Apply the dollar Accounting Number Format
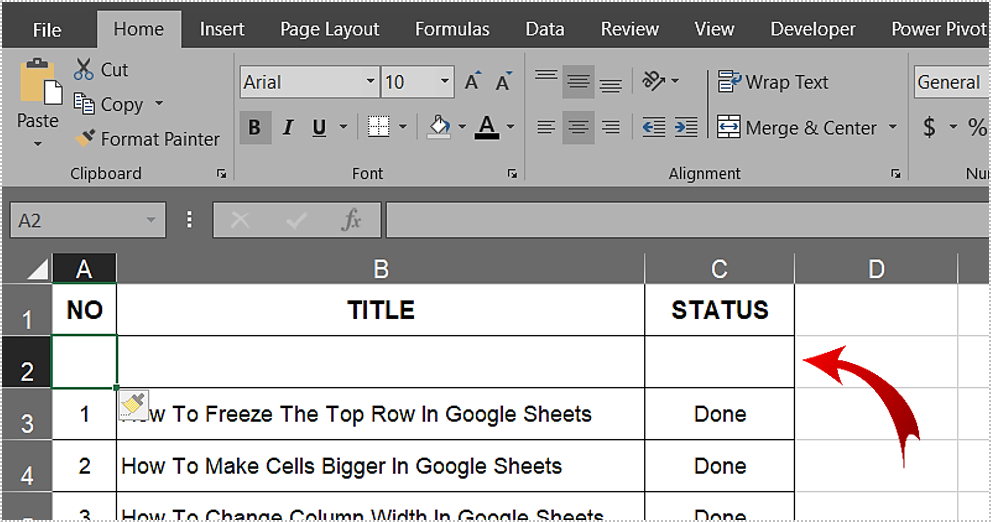 (929, 127)
